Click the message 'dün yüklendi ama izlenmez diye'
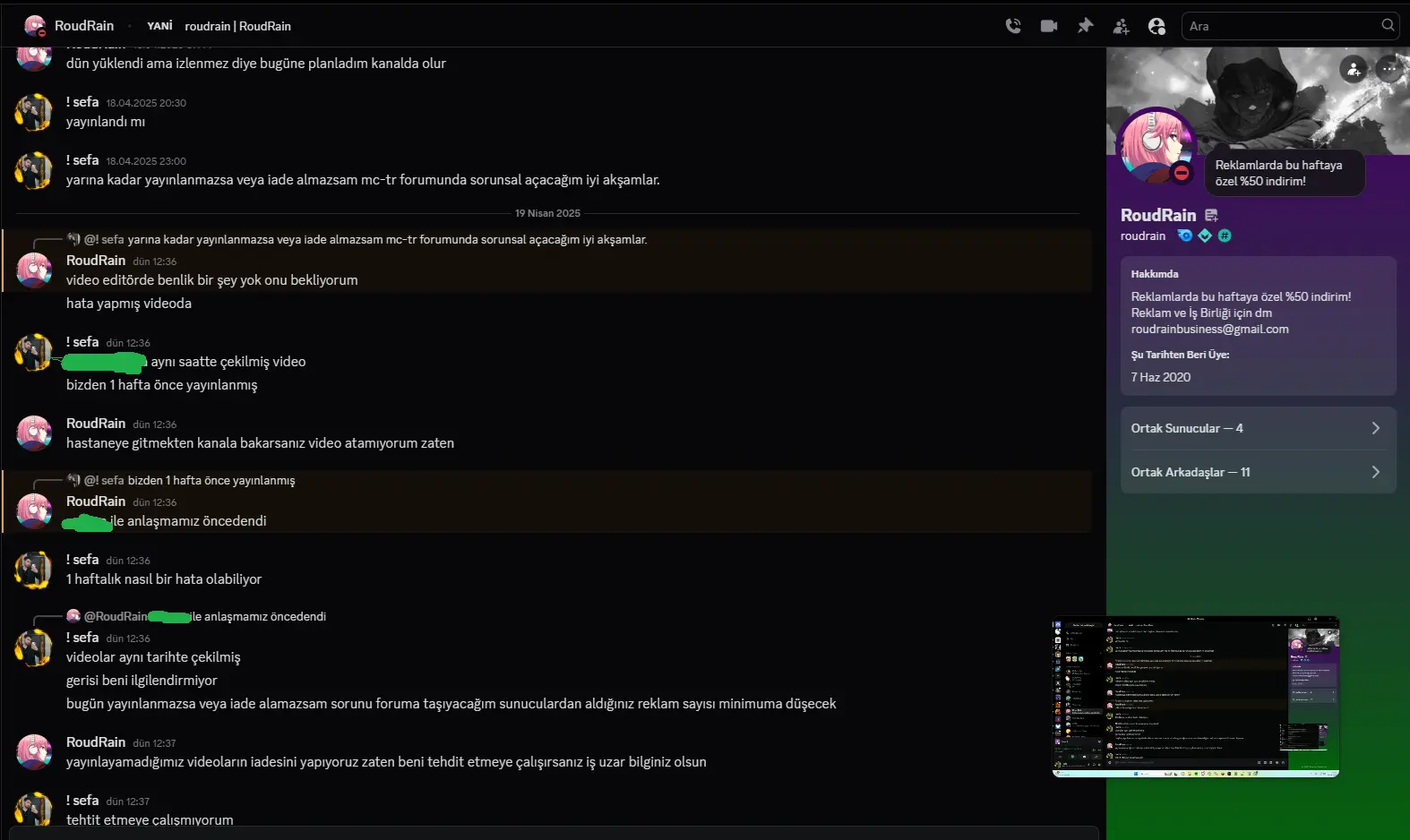This screenshot has height=840, width=1410. [255, 64]
